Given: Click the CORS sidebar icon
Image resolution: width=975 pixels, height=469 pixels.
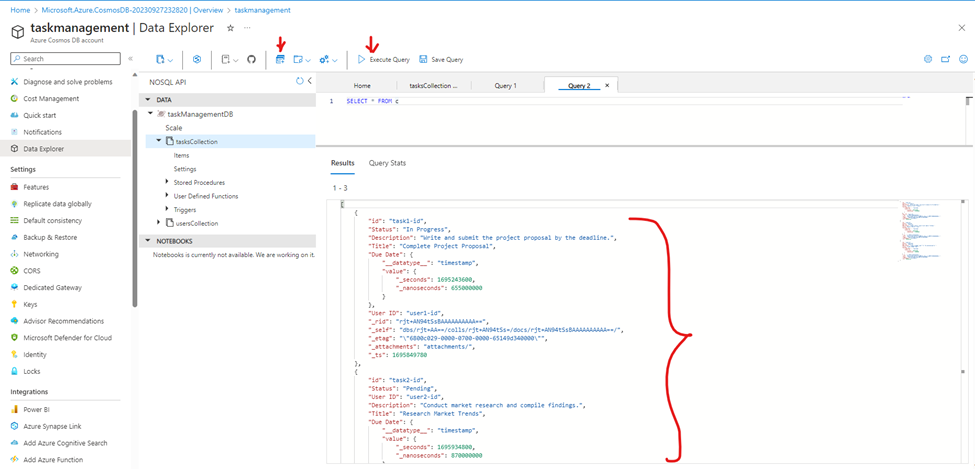Looking at the screenshot, I should [15, 271].
